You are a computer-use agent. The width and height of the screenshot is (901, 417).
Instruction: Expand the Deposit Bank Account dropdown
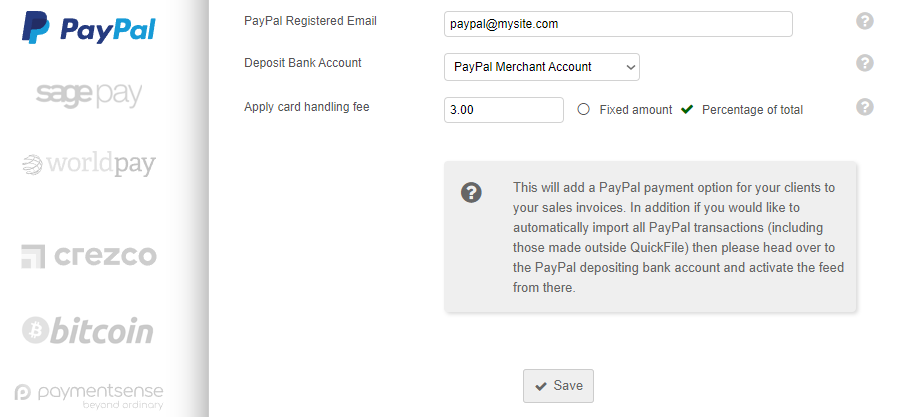541,67
